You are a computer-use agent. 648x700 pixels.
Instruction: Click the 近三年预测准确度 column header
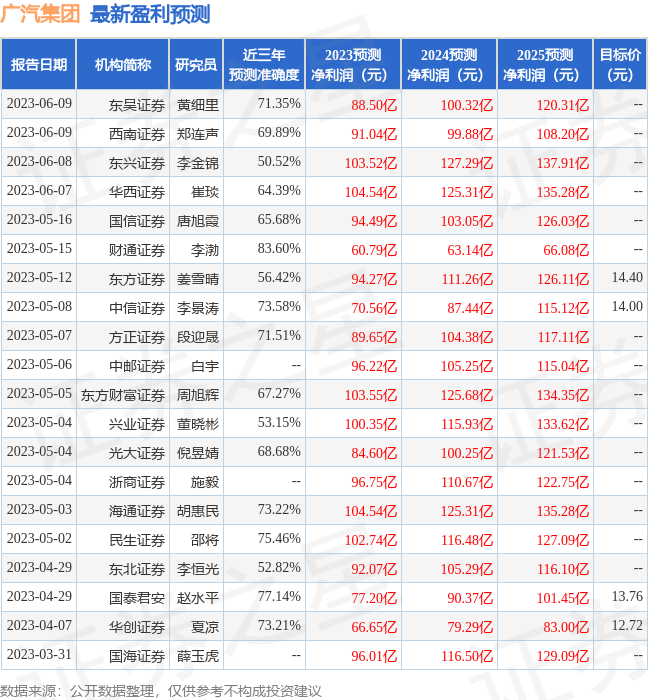pyautogui.click(x=264, y=65)
